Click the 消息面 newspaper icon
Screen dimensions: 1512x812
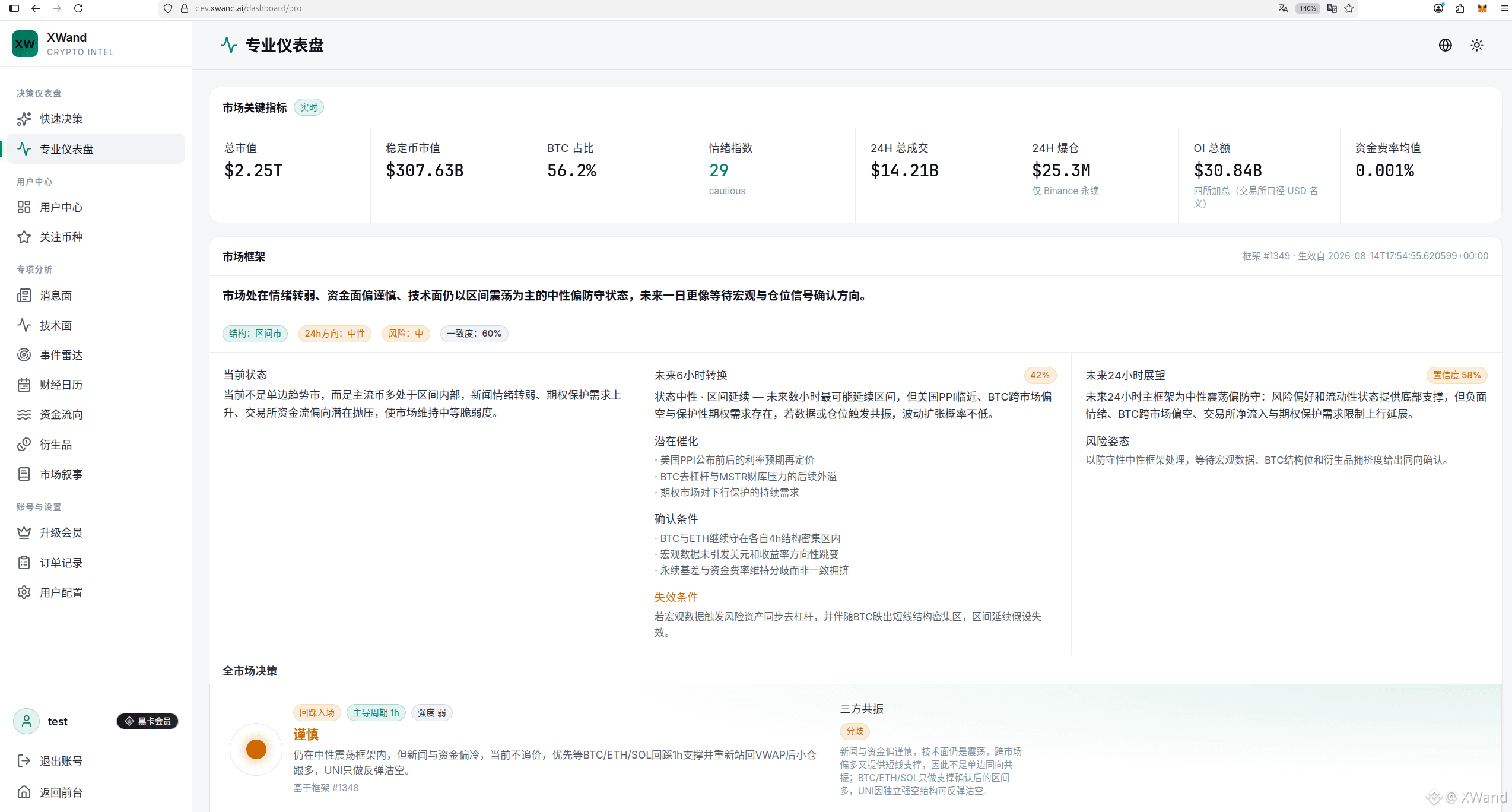click(24, 296)
